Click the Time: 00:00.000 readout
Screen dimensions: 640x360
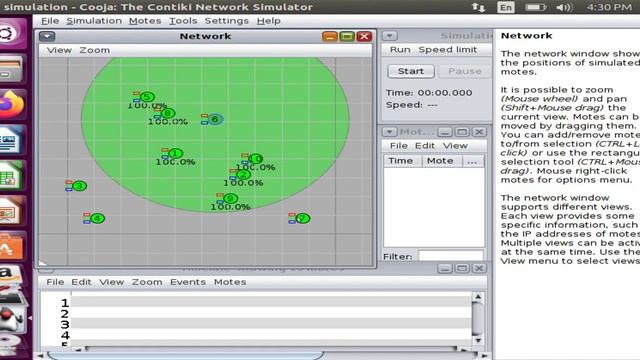[429, 93]
